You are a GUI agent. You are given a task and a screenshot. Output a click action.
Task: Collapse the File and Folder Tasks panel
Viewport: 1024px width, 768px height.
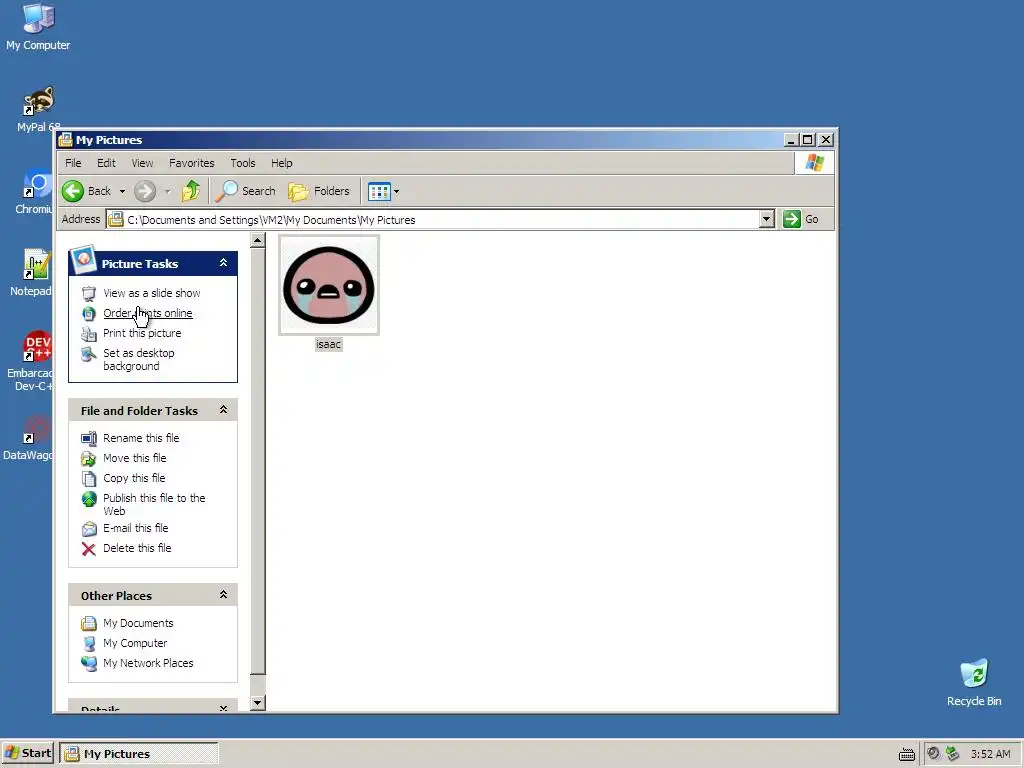pos(223,409)
